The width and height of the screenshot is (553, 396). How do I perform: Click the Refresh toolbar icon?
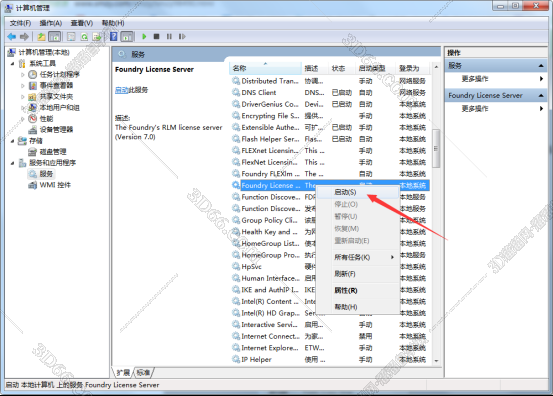(x=84, y=36)
